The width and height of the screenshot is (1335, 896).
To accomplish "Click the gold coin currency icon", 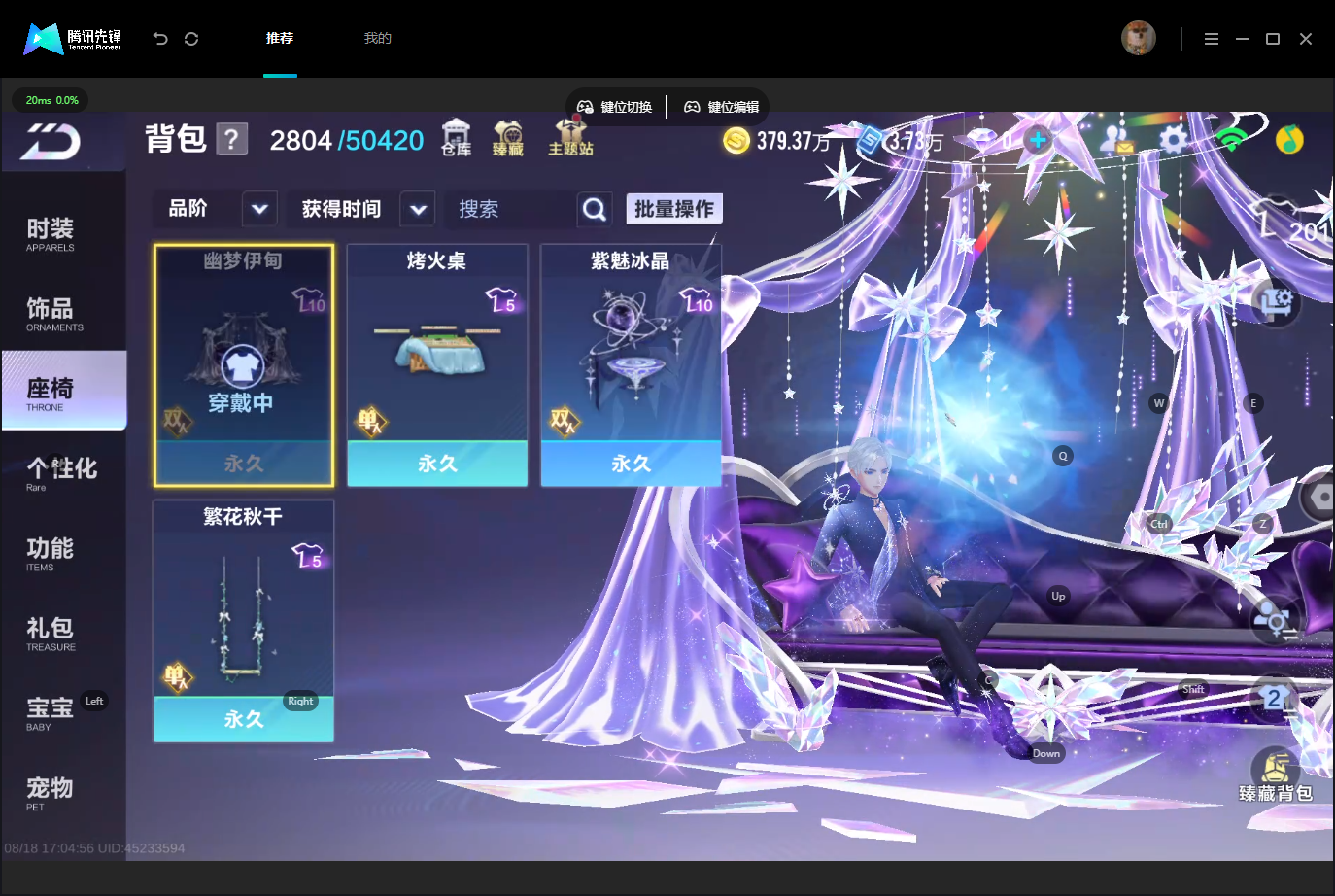I will pos(736,141).
